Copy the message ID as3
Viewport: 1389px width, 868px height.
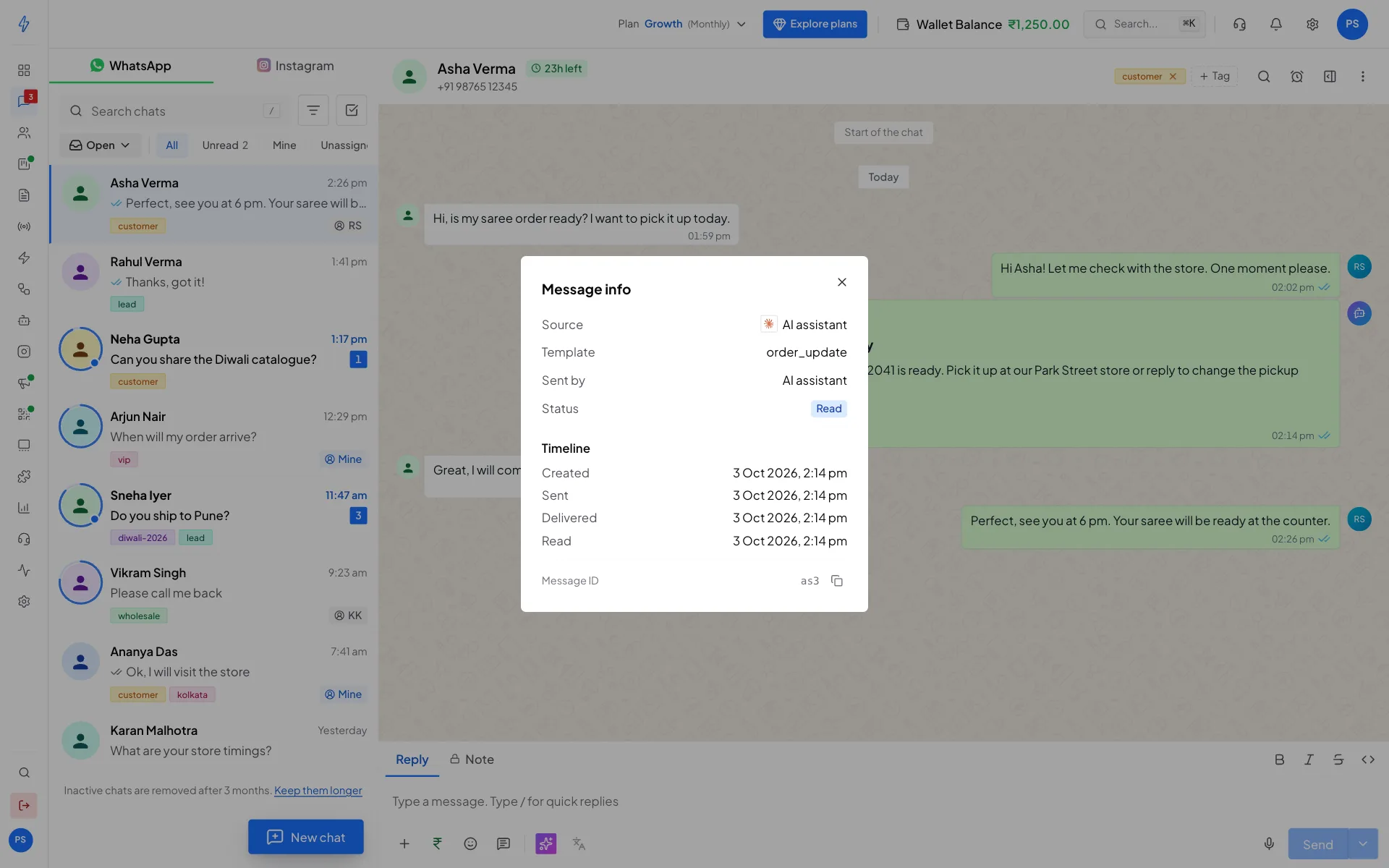coord(837,581)
